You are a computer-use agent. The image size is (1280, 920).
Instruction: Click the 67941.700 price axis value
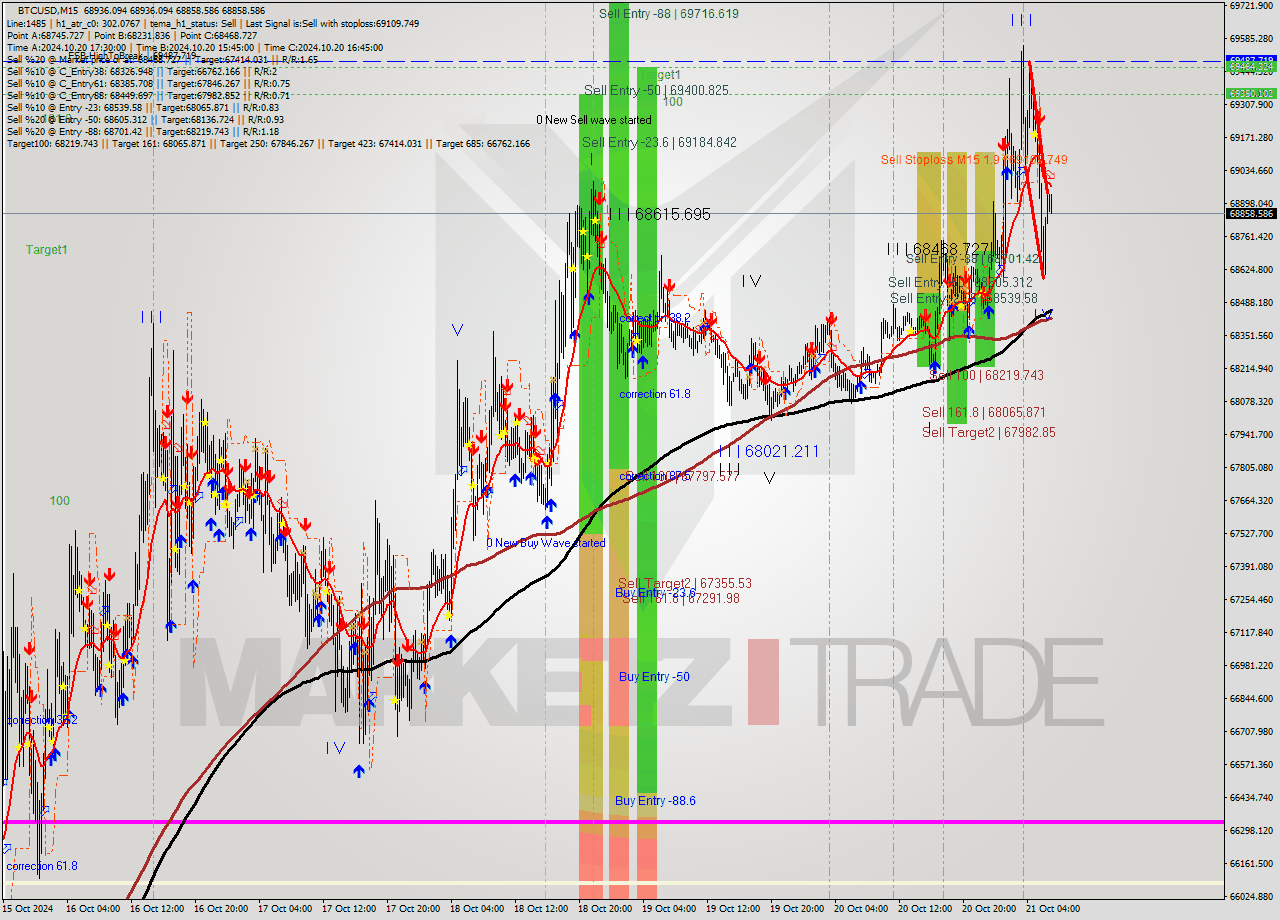(1251, 435)
